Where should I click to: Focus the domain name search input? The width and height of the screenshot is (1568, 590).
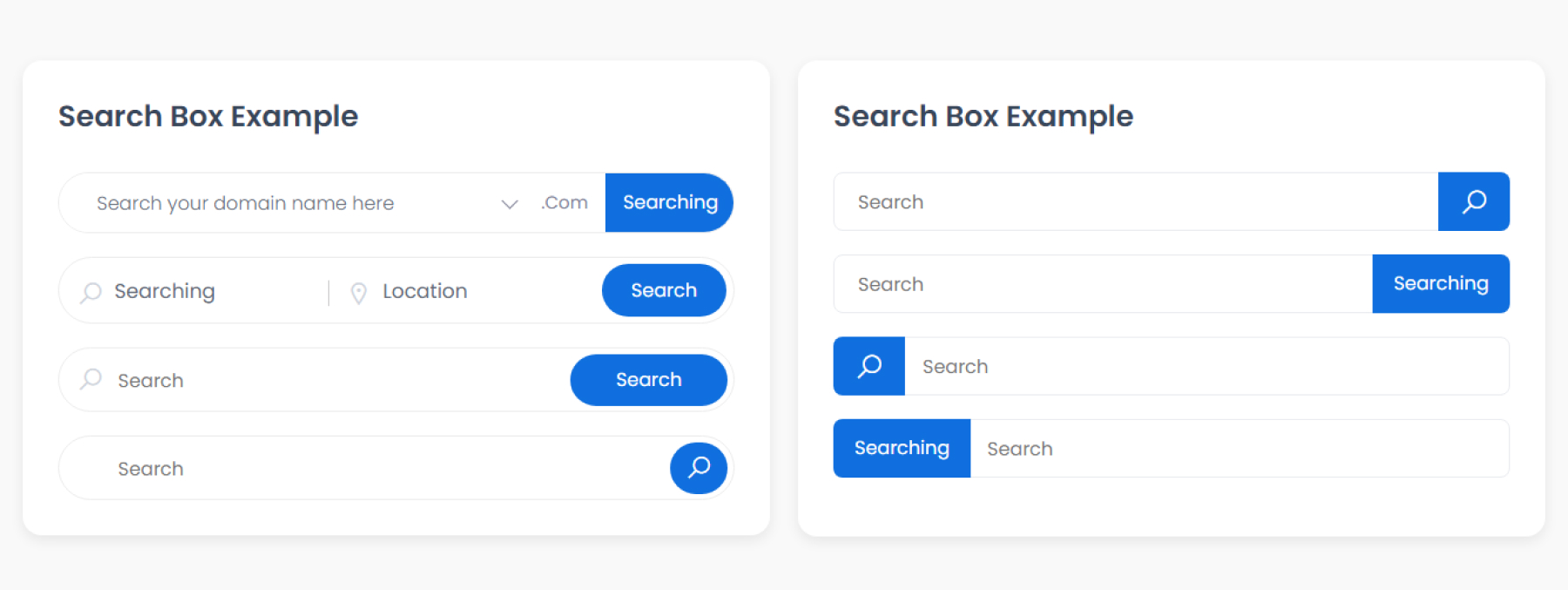pyautogui.click(x=287, y=204)
